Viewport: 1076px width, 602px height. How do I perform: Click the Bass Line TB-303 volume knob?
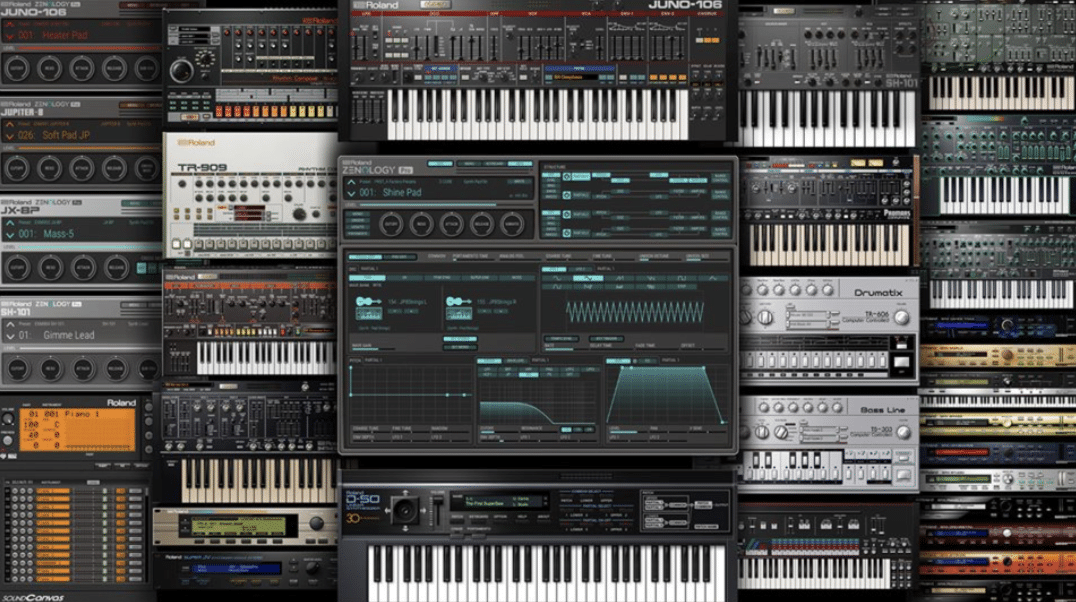click(x=903, y=432)
